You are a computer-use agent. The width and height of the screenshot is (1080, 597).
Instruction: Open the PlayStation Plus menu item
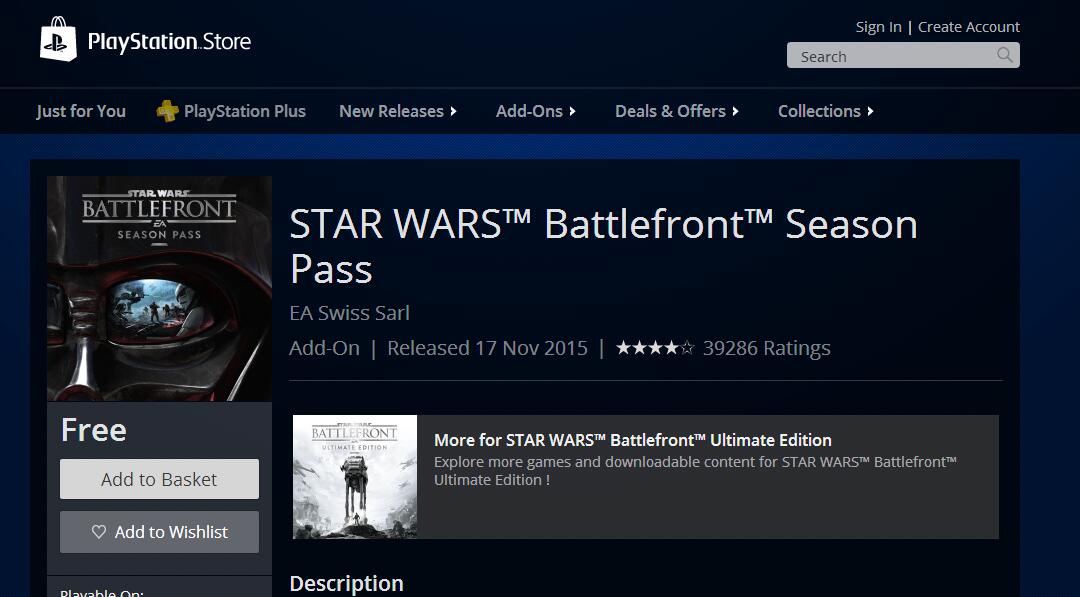245,111
